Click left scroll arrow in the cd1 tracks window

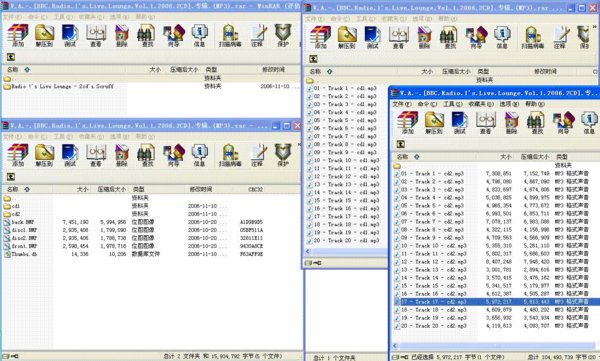tap(308, 252)
